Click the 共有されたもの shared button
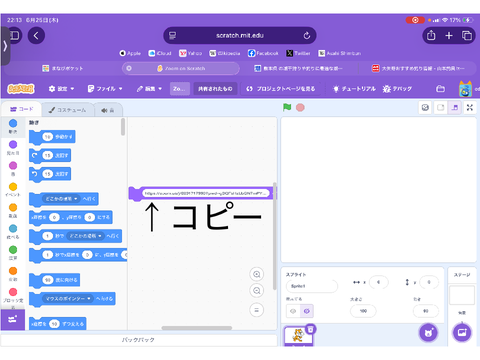 [x=215, y=89]
